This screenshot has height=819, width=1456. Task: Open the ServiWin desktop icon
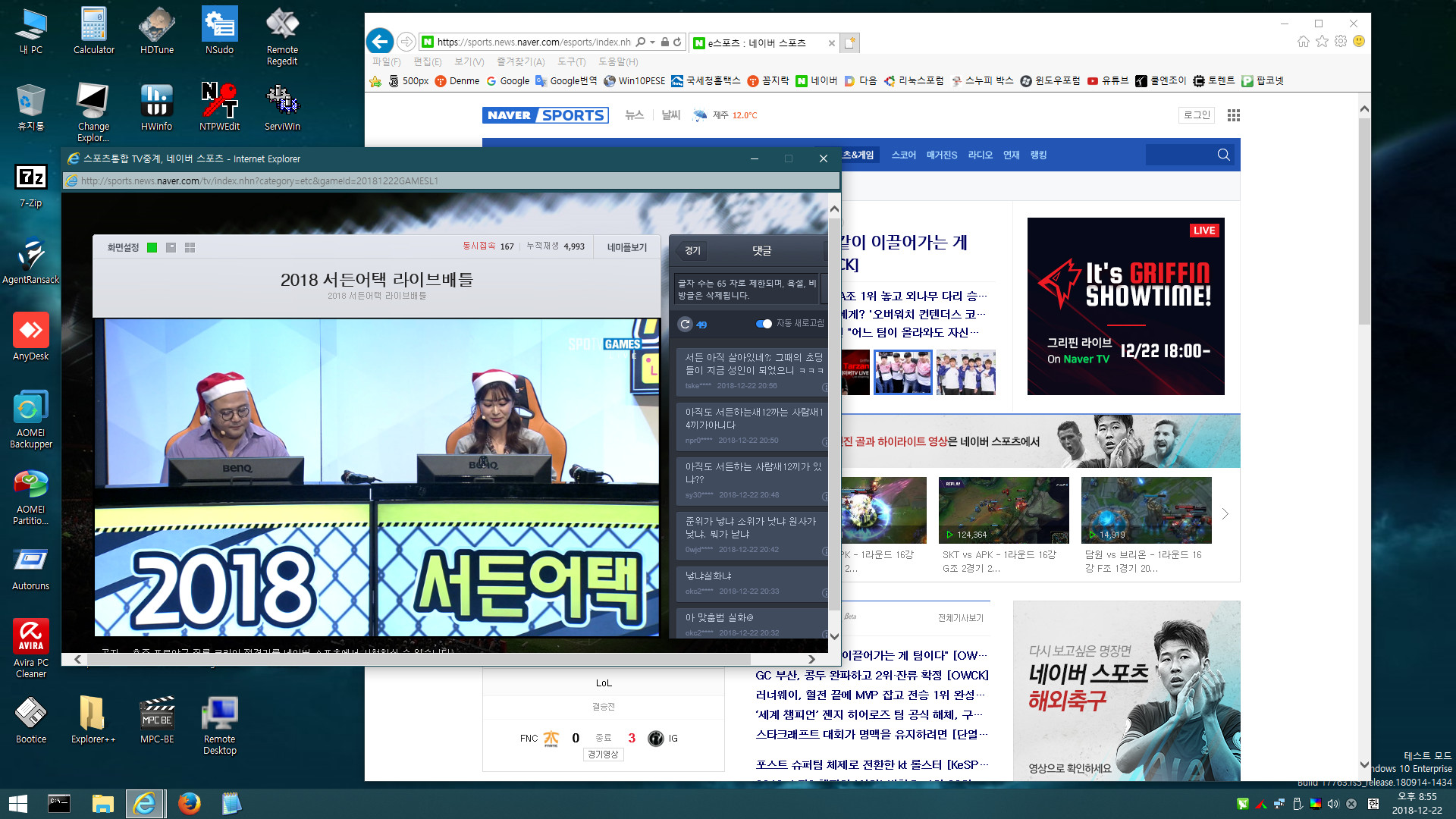(282, 107)
